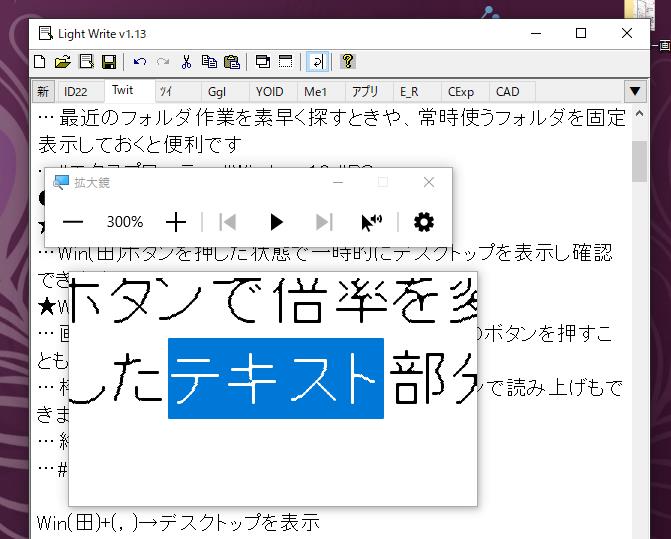Create a new document in Light Write
The image size is (671, 539).
tap(40, 62)
